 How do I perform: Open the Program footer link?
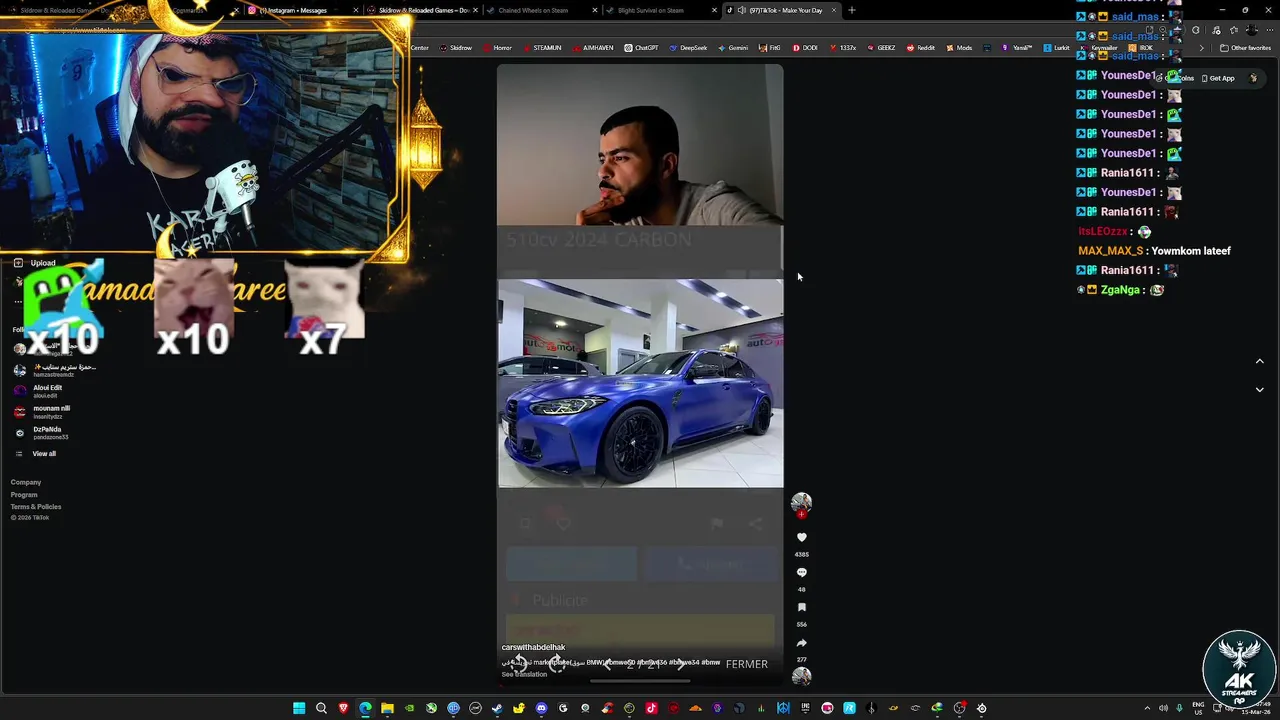(x=24, y=494)
